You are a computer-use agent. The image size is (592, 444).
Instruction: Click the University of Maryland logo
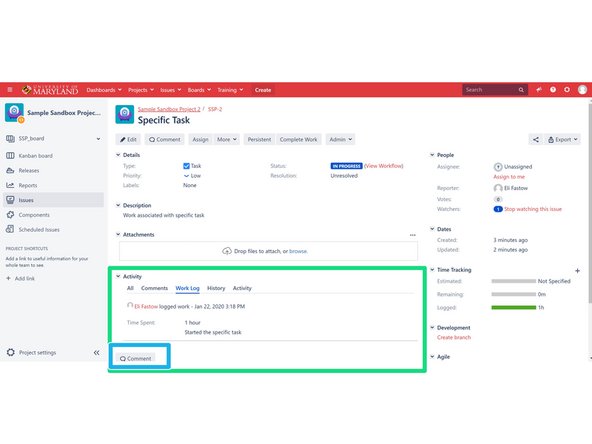coord(50,90)
